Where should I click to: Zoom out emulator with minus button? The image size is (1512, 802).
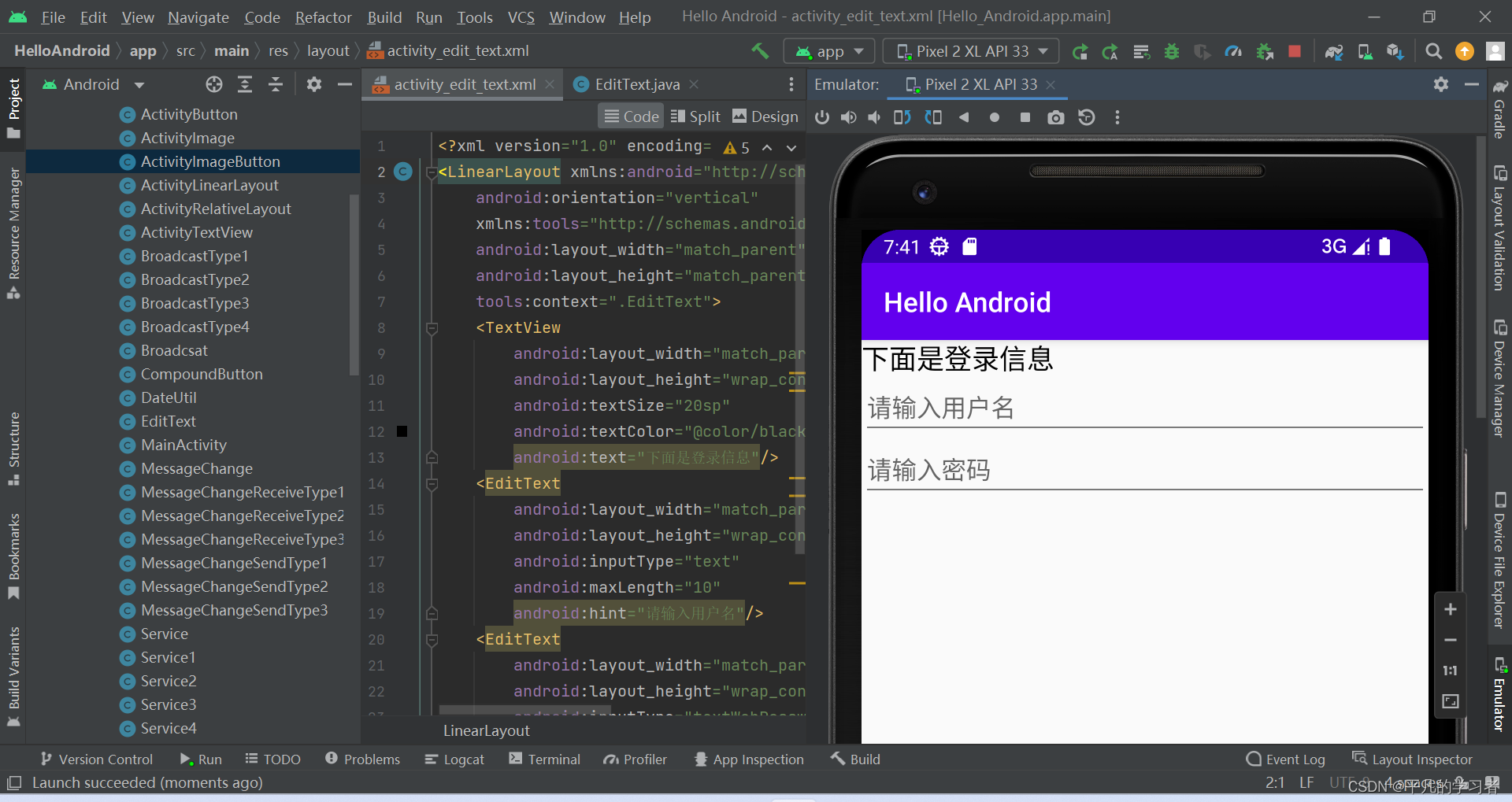coord(1450,640)
